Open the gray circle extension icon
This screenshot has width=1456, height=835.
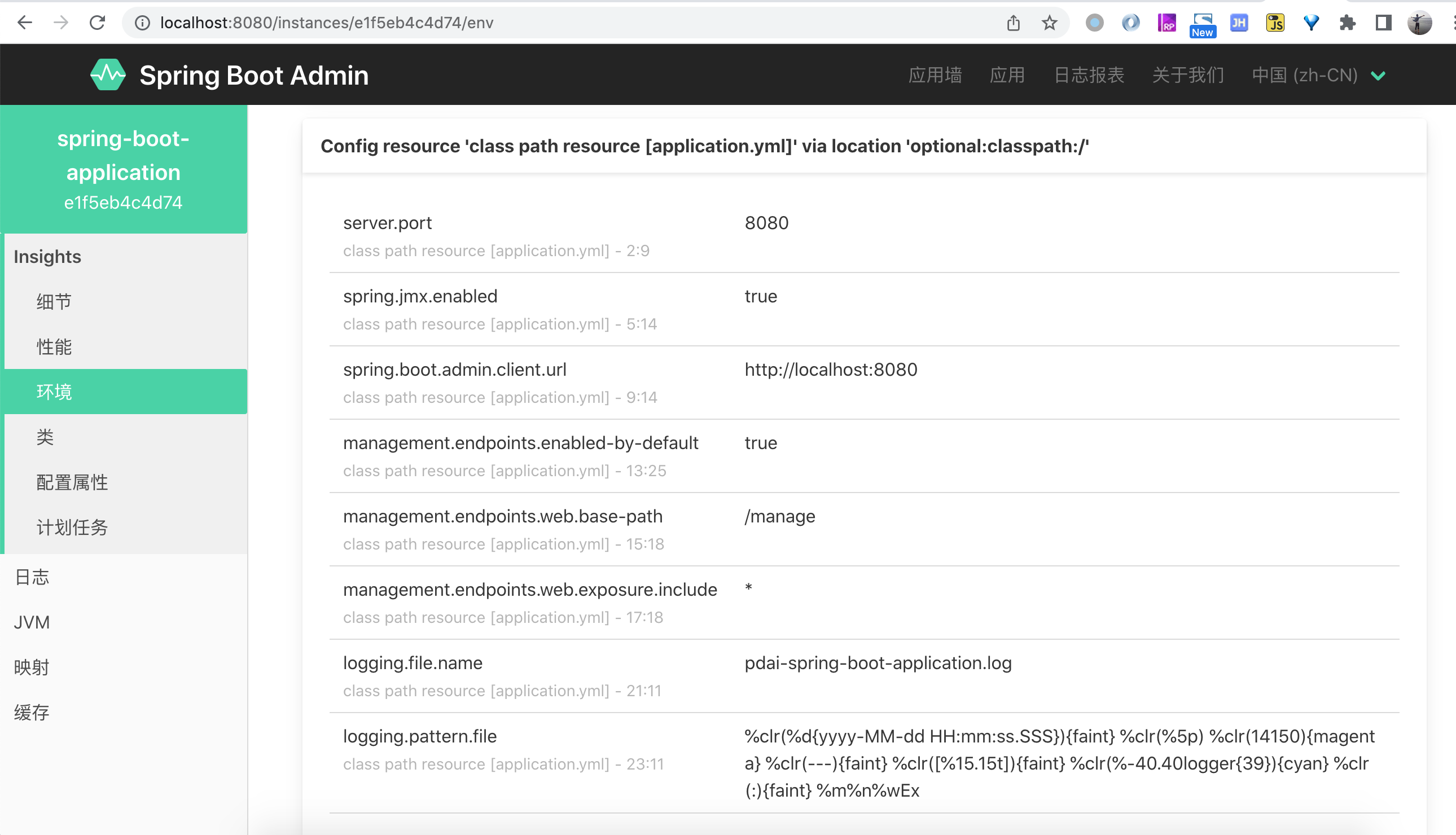tap(1095, 23)
